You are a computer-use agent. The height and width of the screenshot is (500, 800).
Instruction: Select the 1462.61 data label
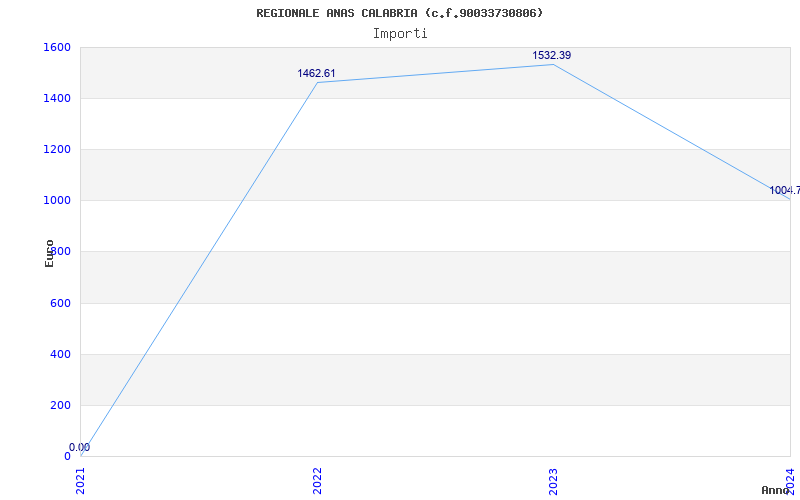pyautogui.click(x=316, y=73)
